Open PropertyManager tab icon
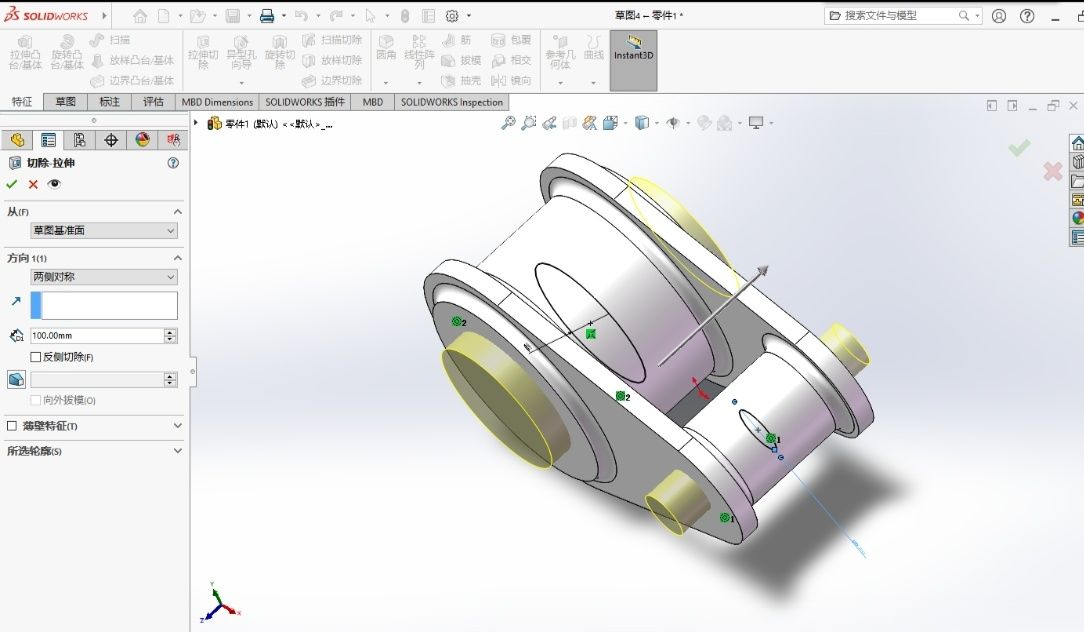 [48, 140]
